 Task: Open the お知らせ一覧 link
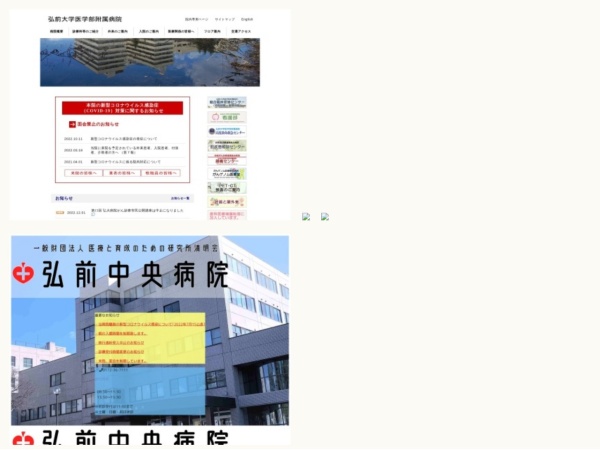point(180,198)
